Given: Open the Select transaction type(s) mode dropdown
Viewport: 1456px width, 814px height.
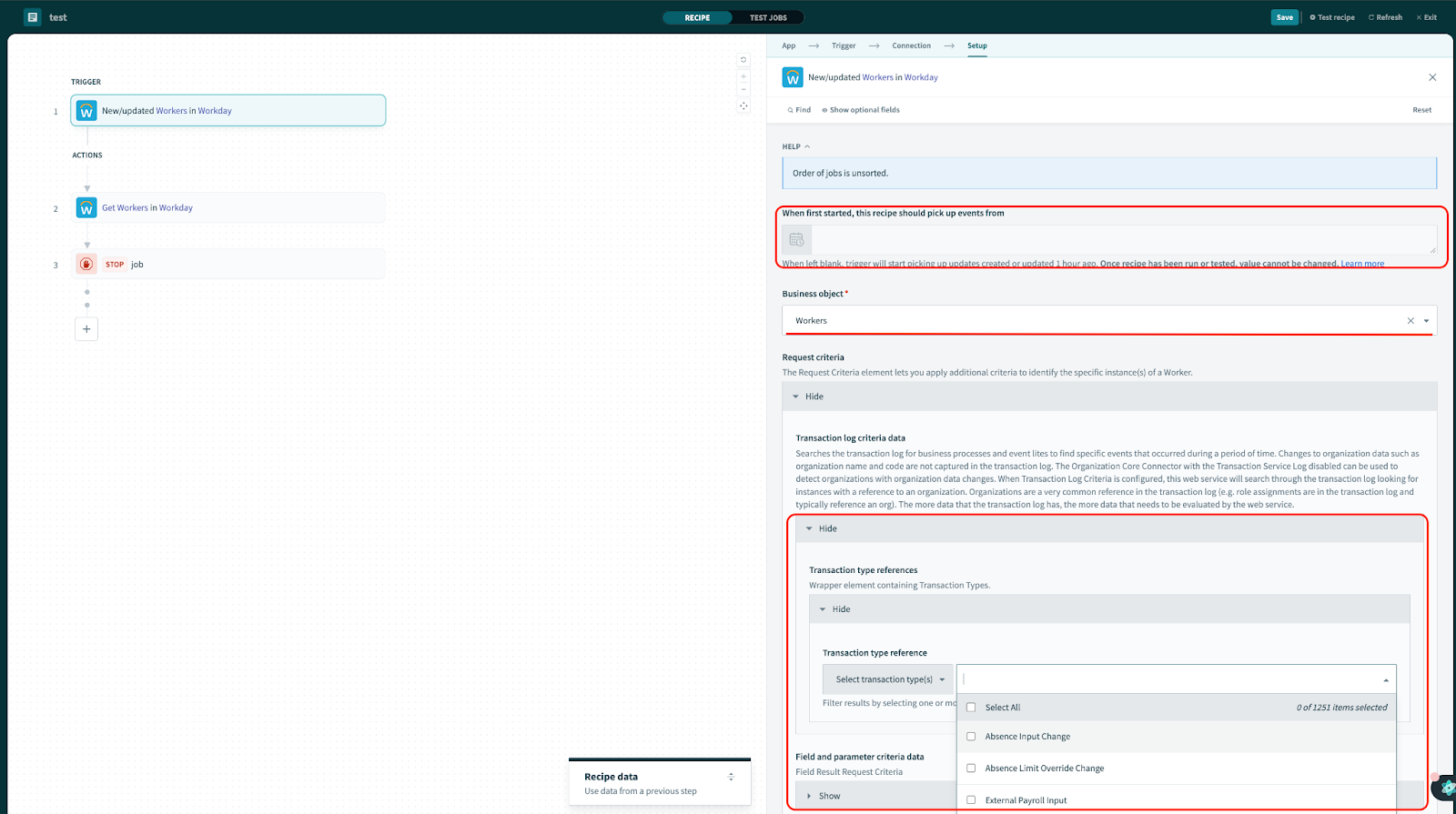Looking at the screenshot, I should (888, 679).
